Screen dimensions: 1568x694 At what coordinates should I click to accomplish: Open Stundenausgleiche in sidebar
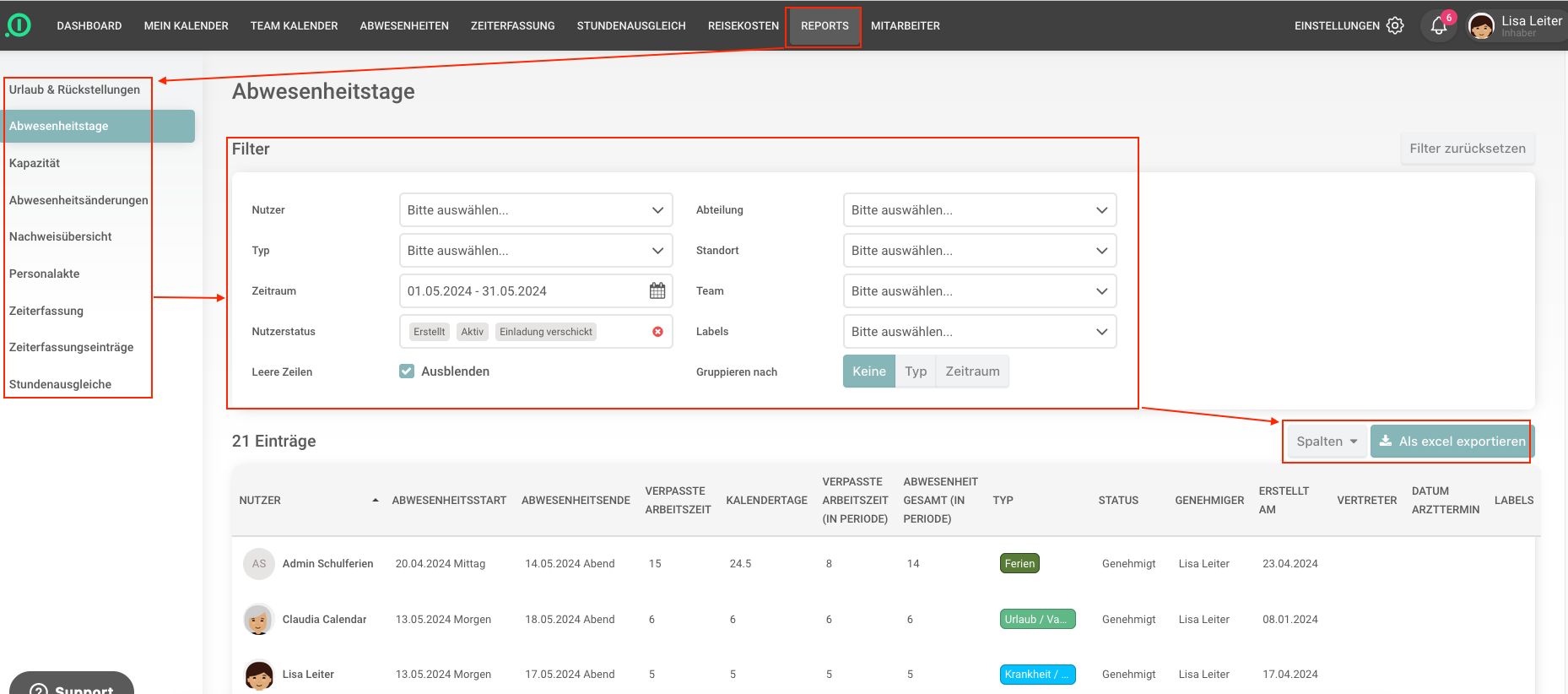(61, 384)
